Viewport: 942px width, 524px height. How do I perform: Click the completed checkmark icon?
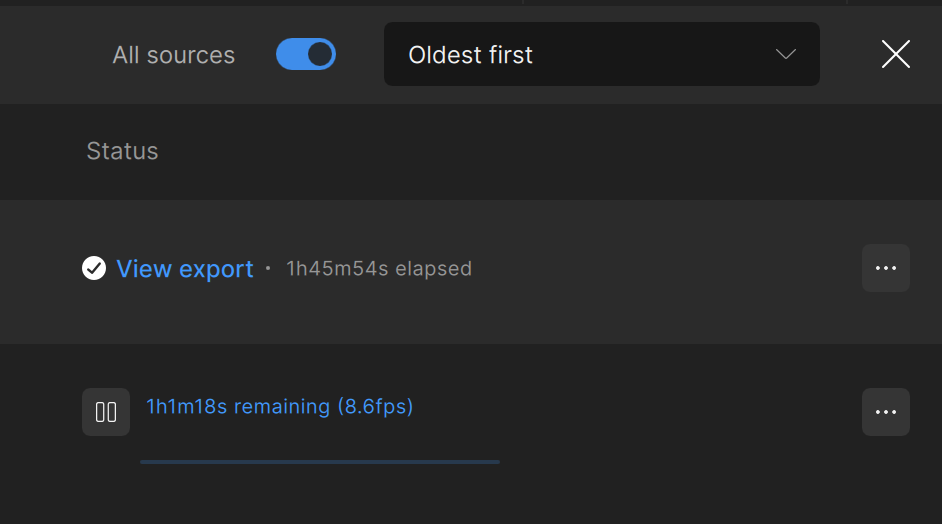coord(94,268)
